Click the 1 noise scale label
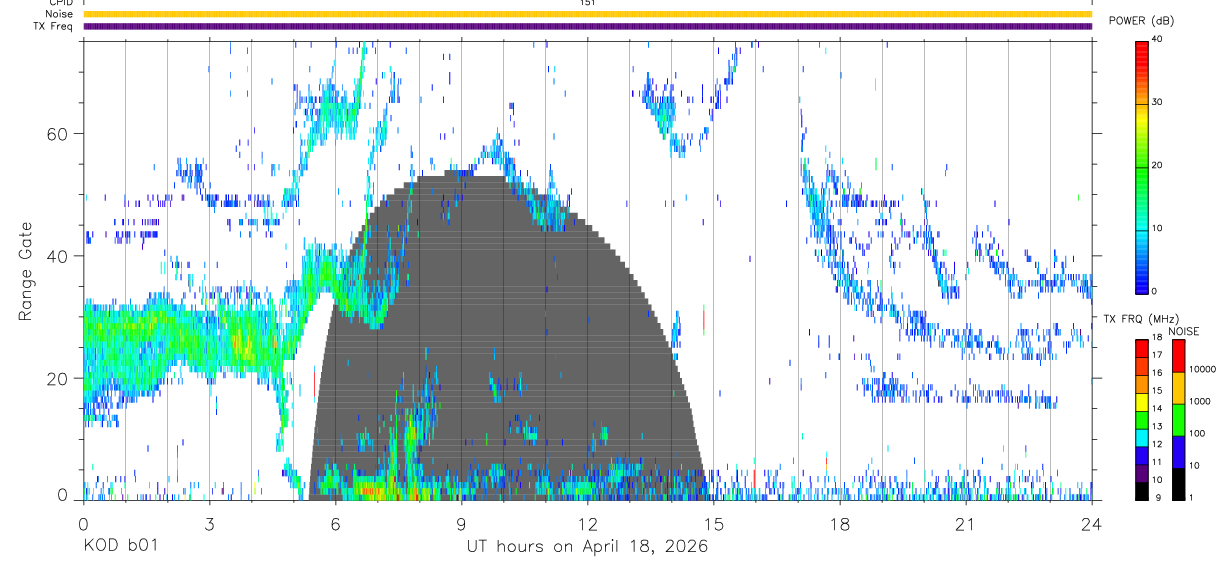The height and width of the screenshot is (567, 1228). click(1190, 499)
